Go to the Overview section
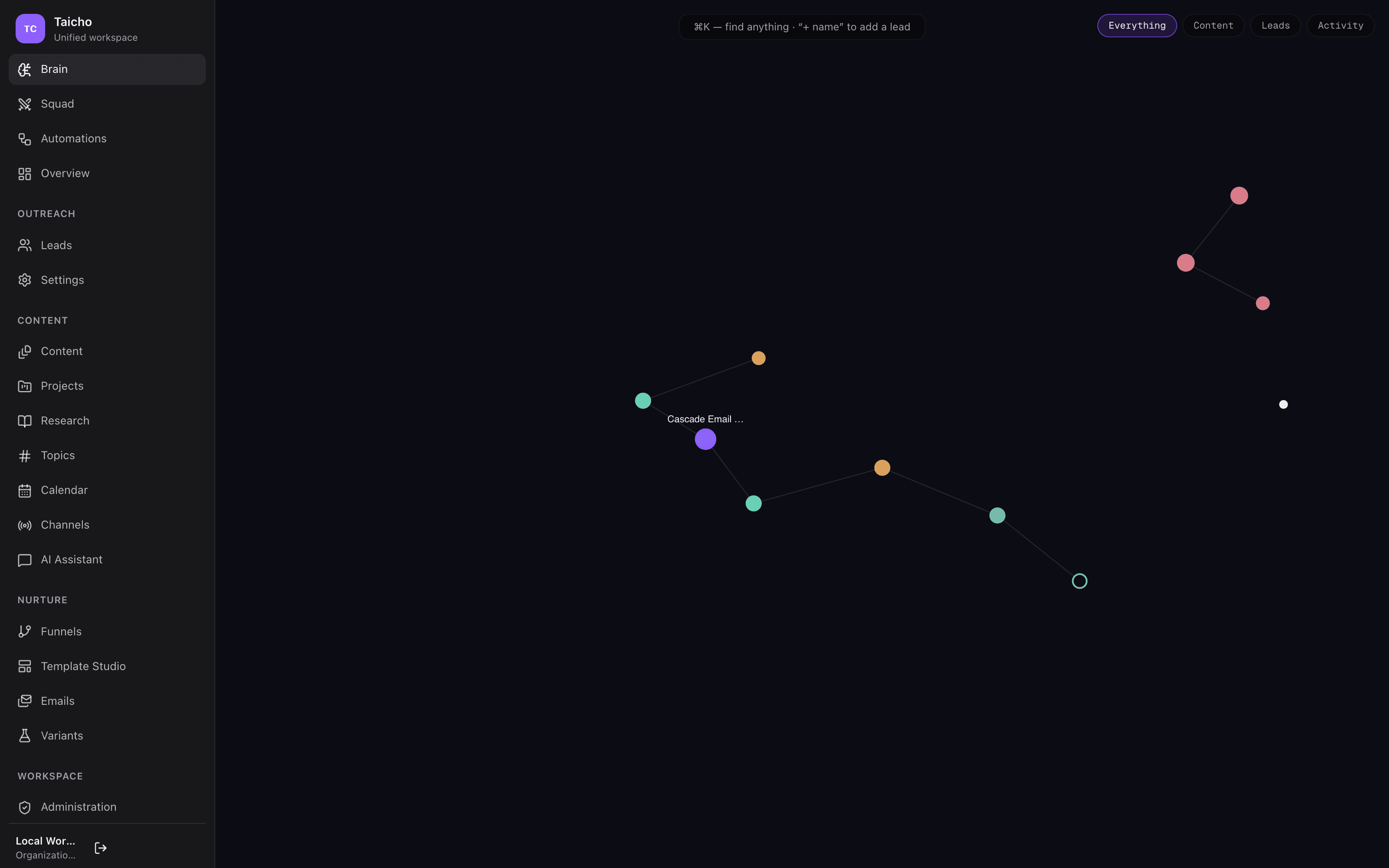The width and height of the screenshot is (1389, 868). tap(107, 173)
